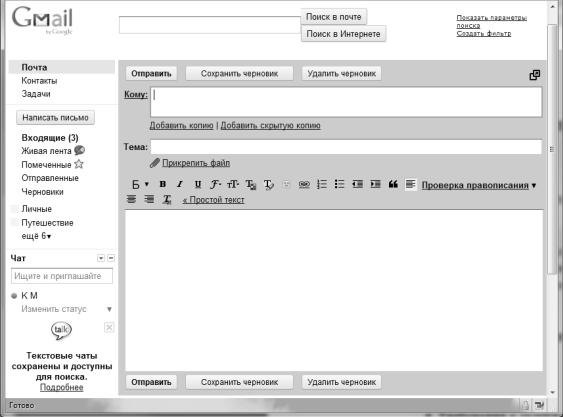The image size is (563, 417).
Task: Choose text highlight color tool
Action: click(x=268, y=184)
